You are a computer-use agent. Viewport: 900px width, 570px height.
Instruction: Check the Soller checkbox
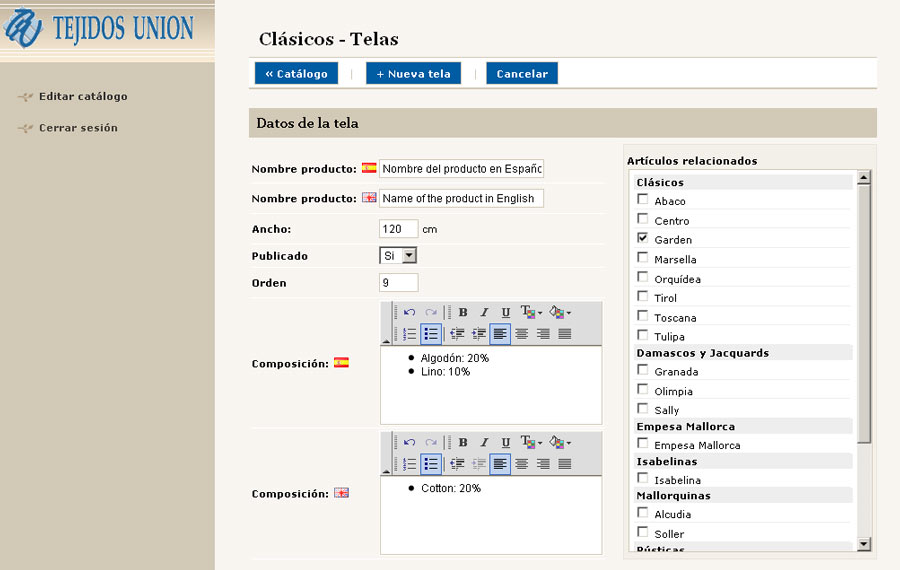[643, 532]
